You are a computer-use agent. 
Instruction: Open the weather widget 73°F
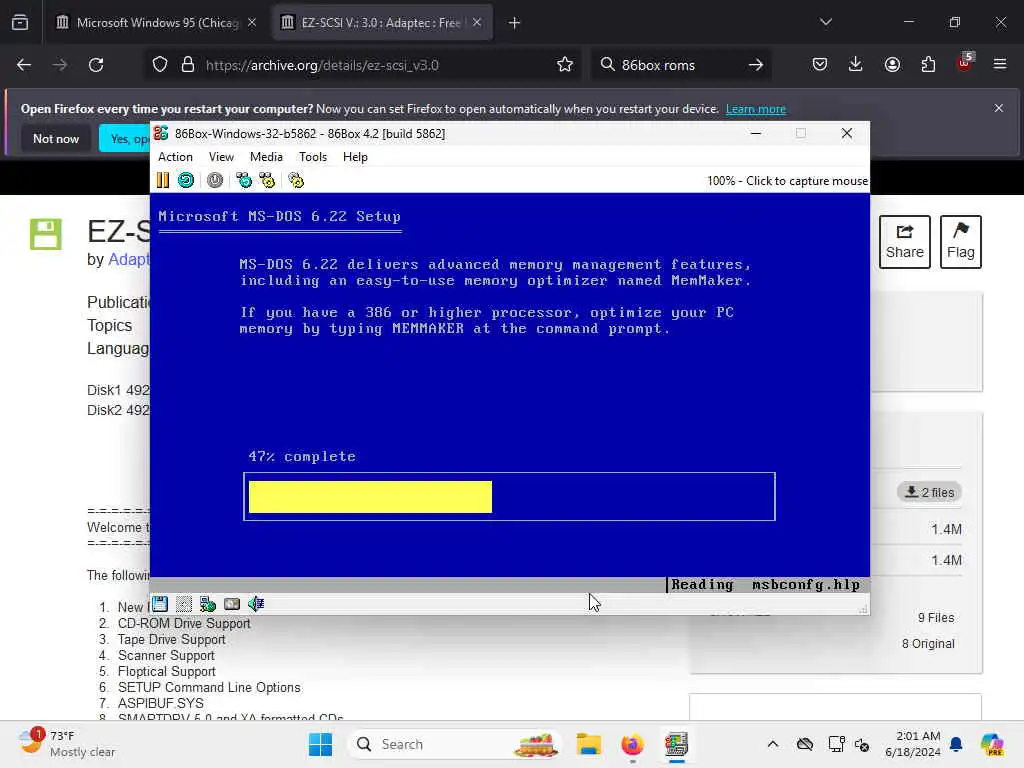point(67,744)
